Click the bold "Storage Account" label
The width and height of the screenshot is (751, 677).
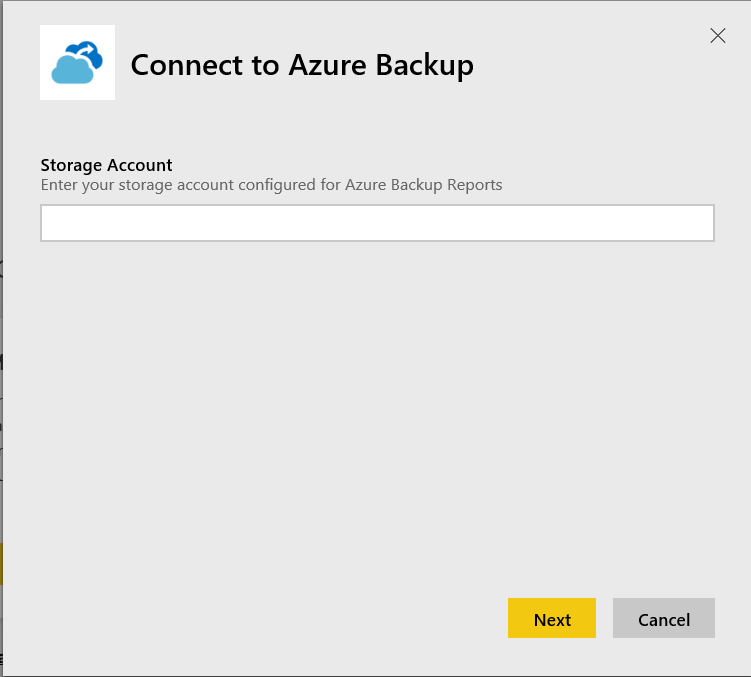point(106,165)
